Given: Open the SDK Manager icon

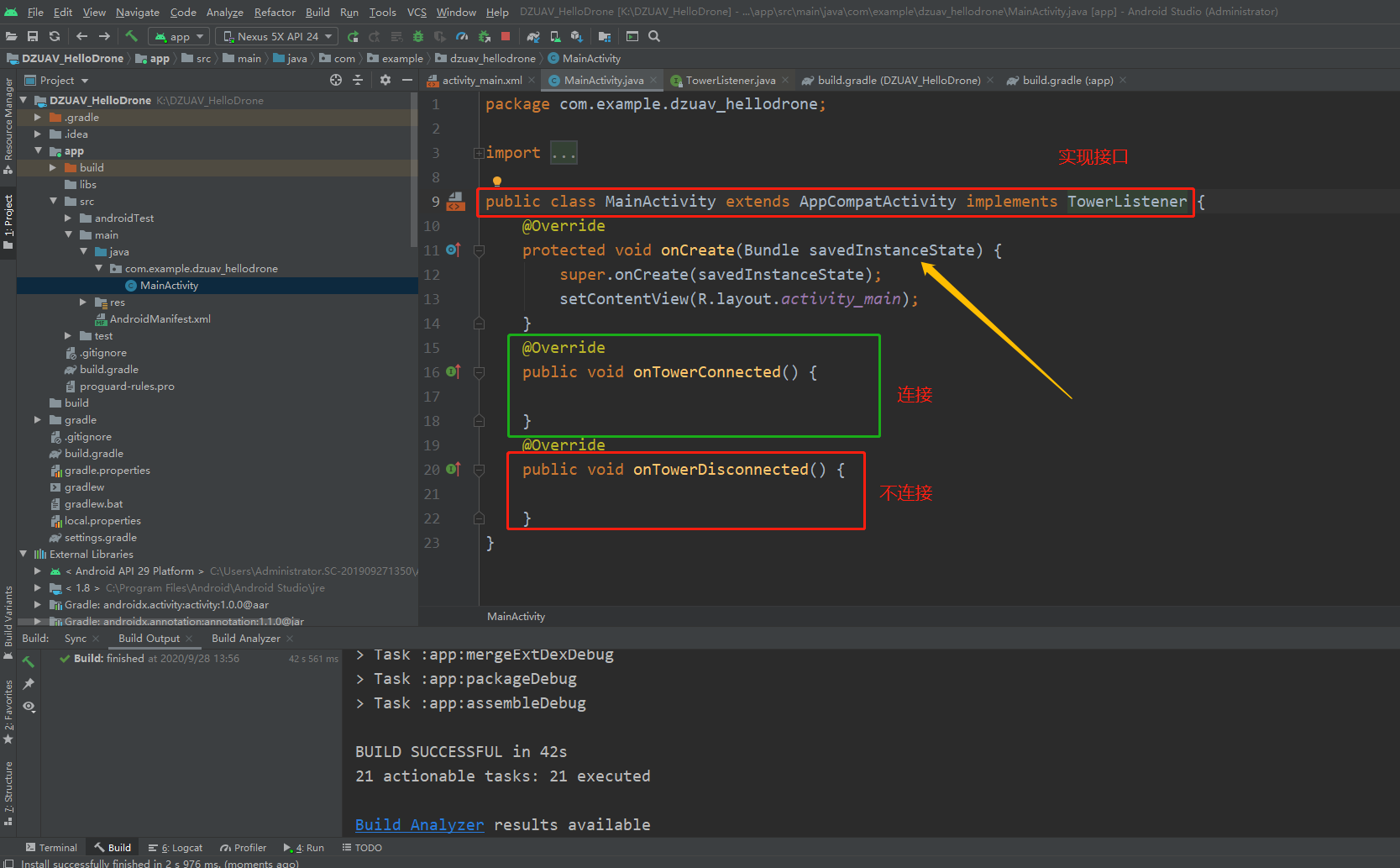Looking at the screenshot, I should 577,36.
